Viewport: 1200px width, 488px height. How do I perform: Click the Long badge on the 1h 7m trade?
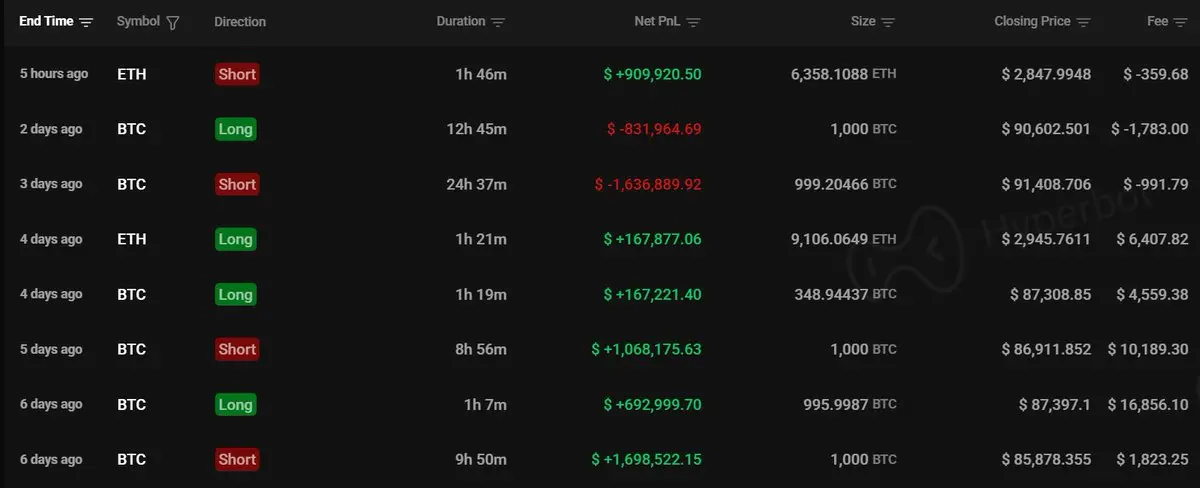click(x=235, y=404)
